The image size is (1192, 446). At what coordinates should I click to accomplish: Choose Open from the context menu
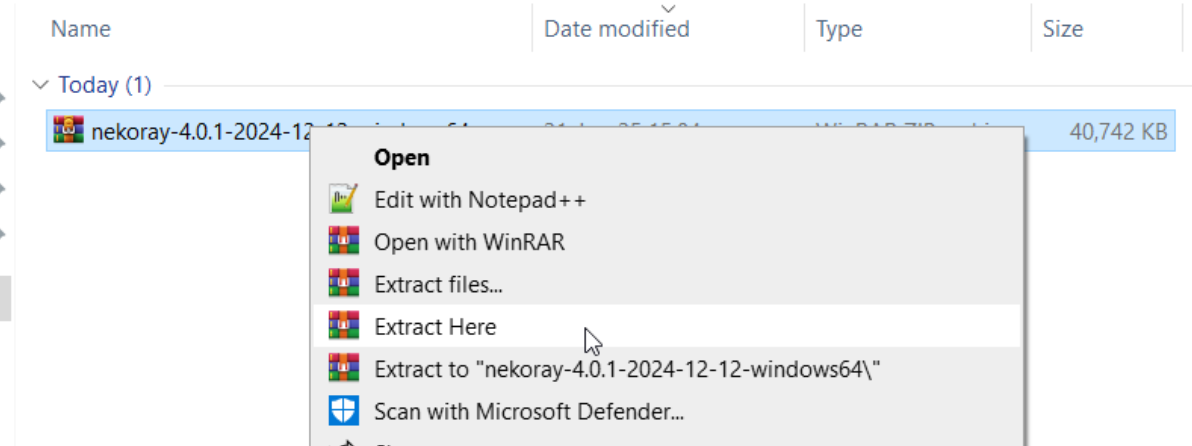point(402,158)
